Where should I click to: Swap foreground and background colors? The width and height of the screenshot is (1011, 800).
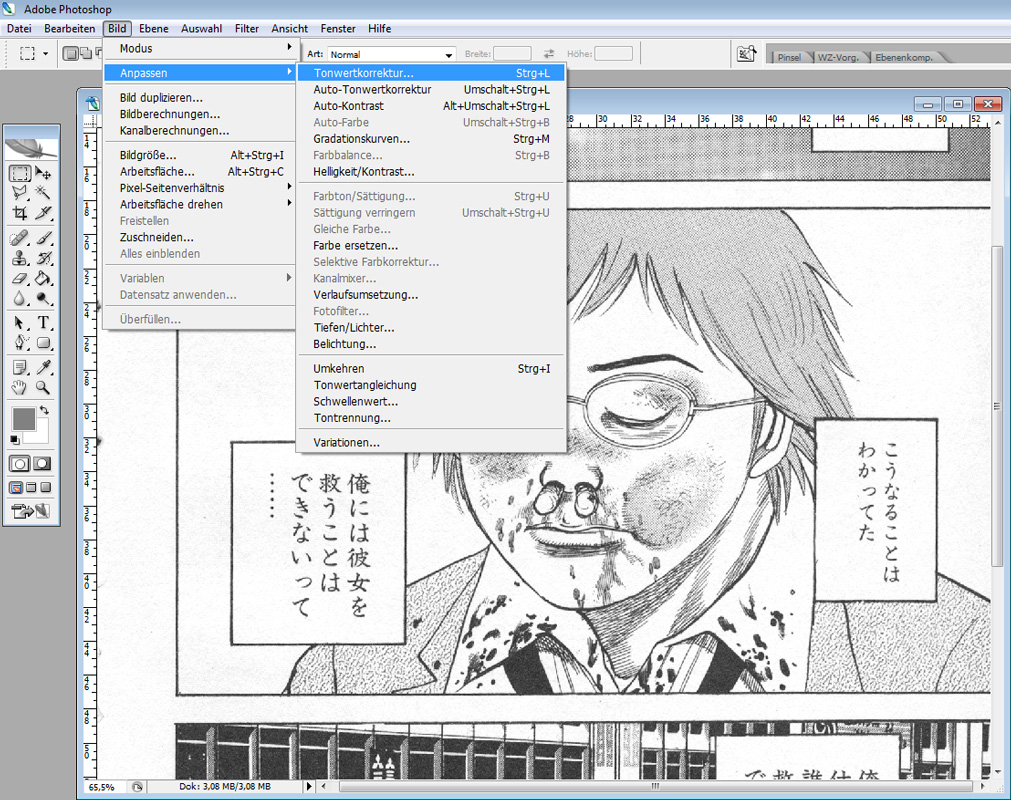pos(44,410)
